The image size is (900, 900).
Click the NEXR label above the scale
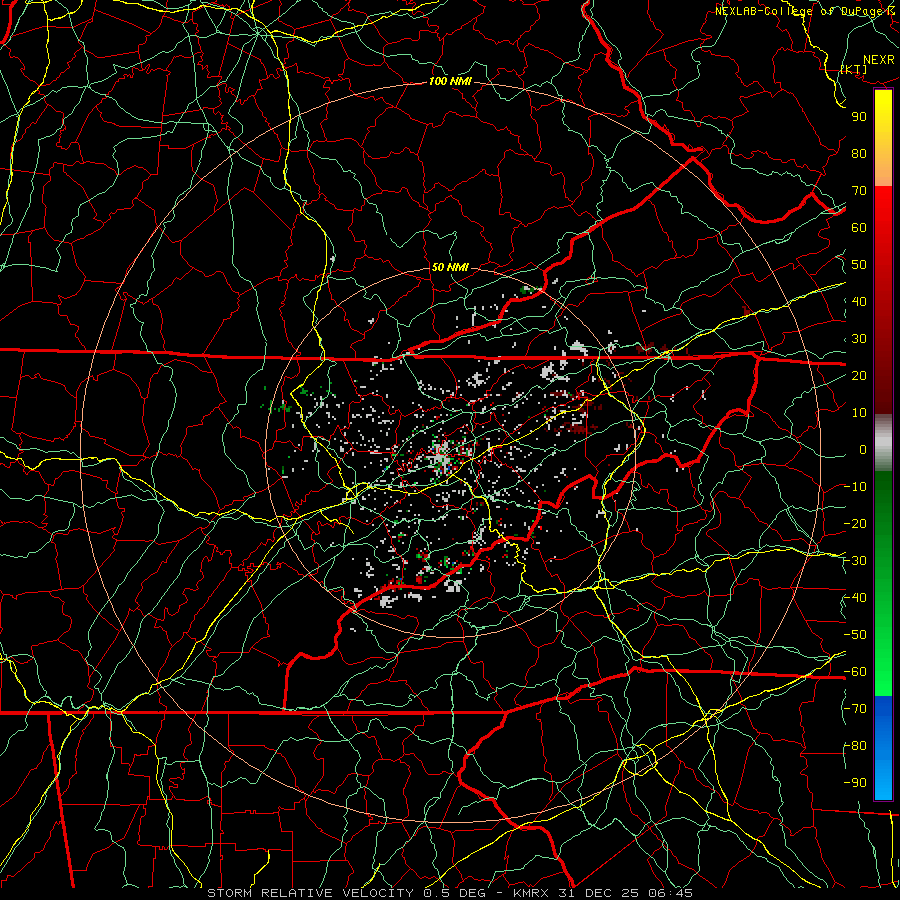879,60
